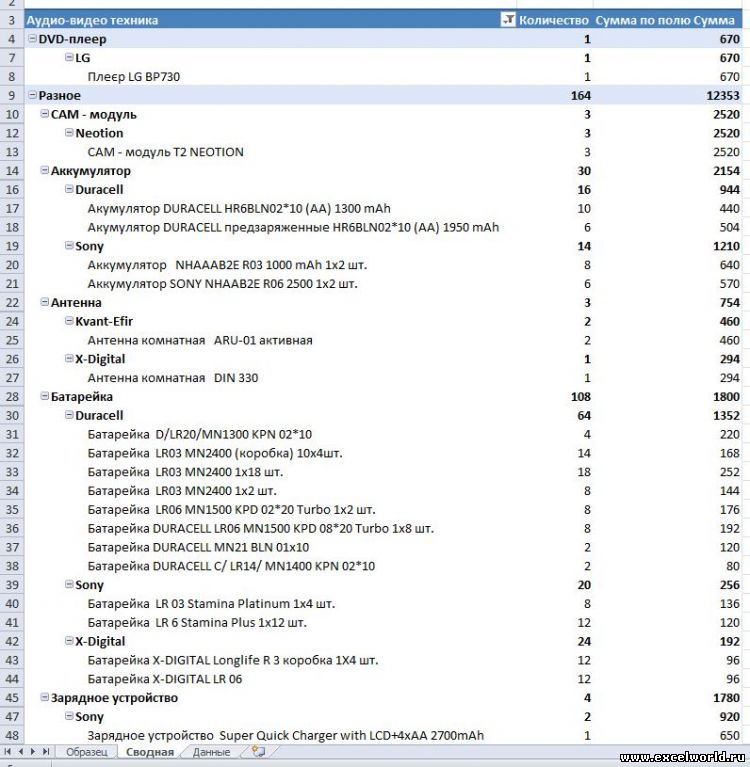This screenshot has width=750, height=767.
Task: Select Батарейка LR03 MN2400 1x2 шт. cell
Action: (x=182, y=491)
